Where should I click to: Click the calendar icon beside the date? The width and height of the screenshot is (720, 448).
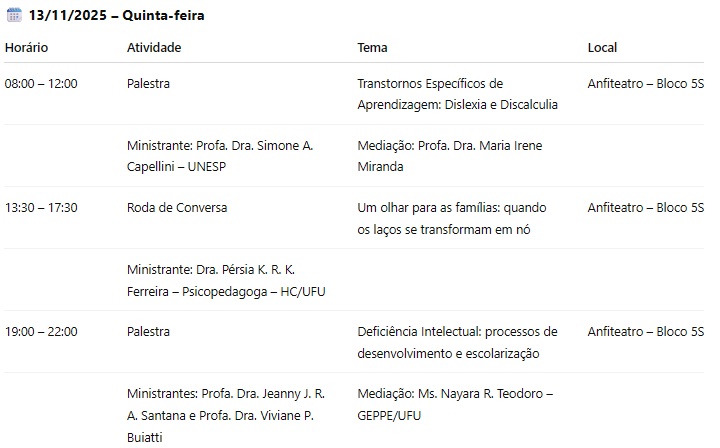pos(14,16)
